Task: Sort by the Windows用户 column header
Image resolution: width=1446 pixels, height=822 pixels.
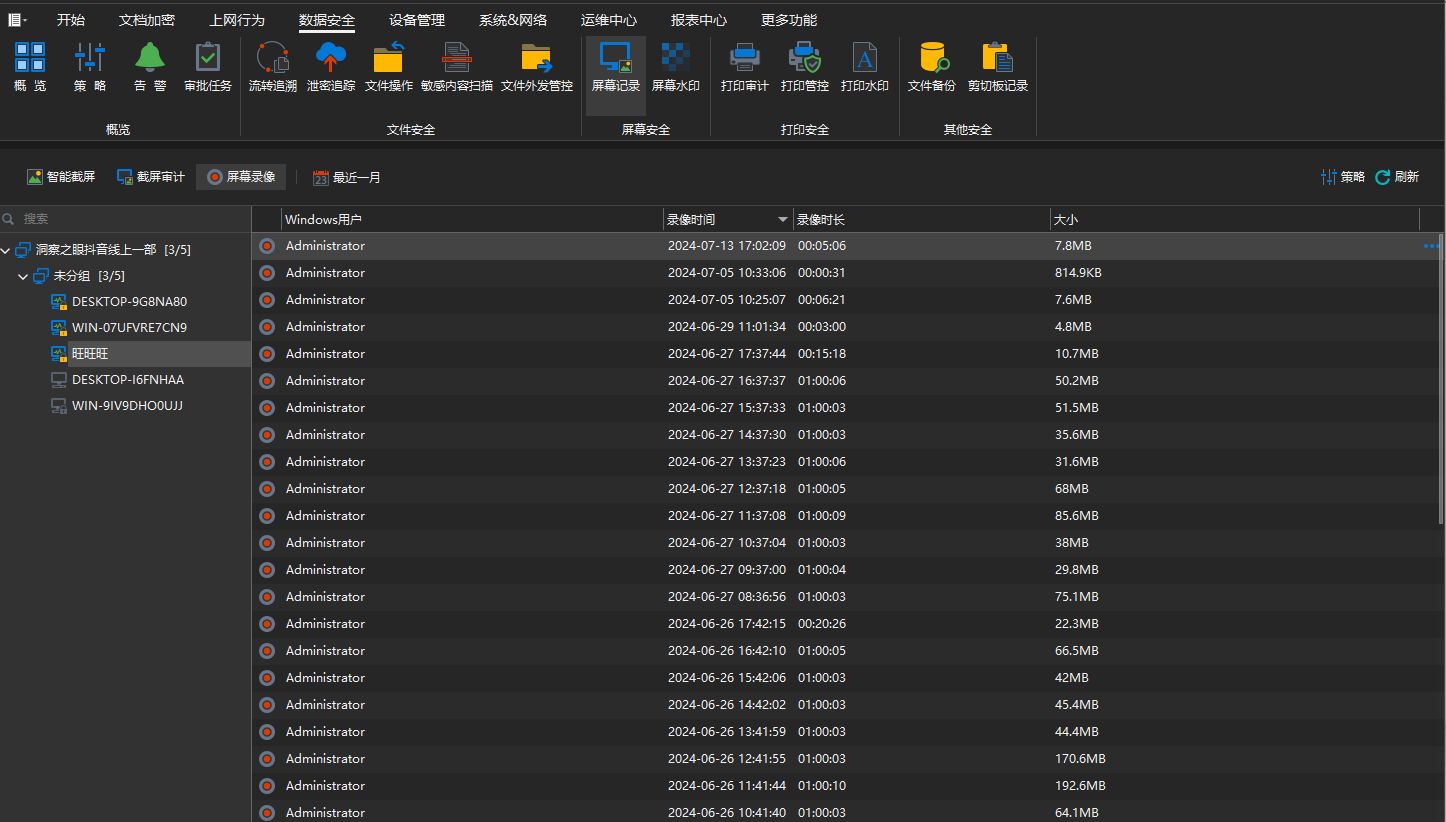Action: tap(472, 219)
